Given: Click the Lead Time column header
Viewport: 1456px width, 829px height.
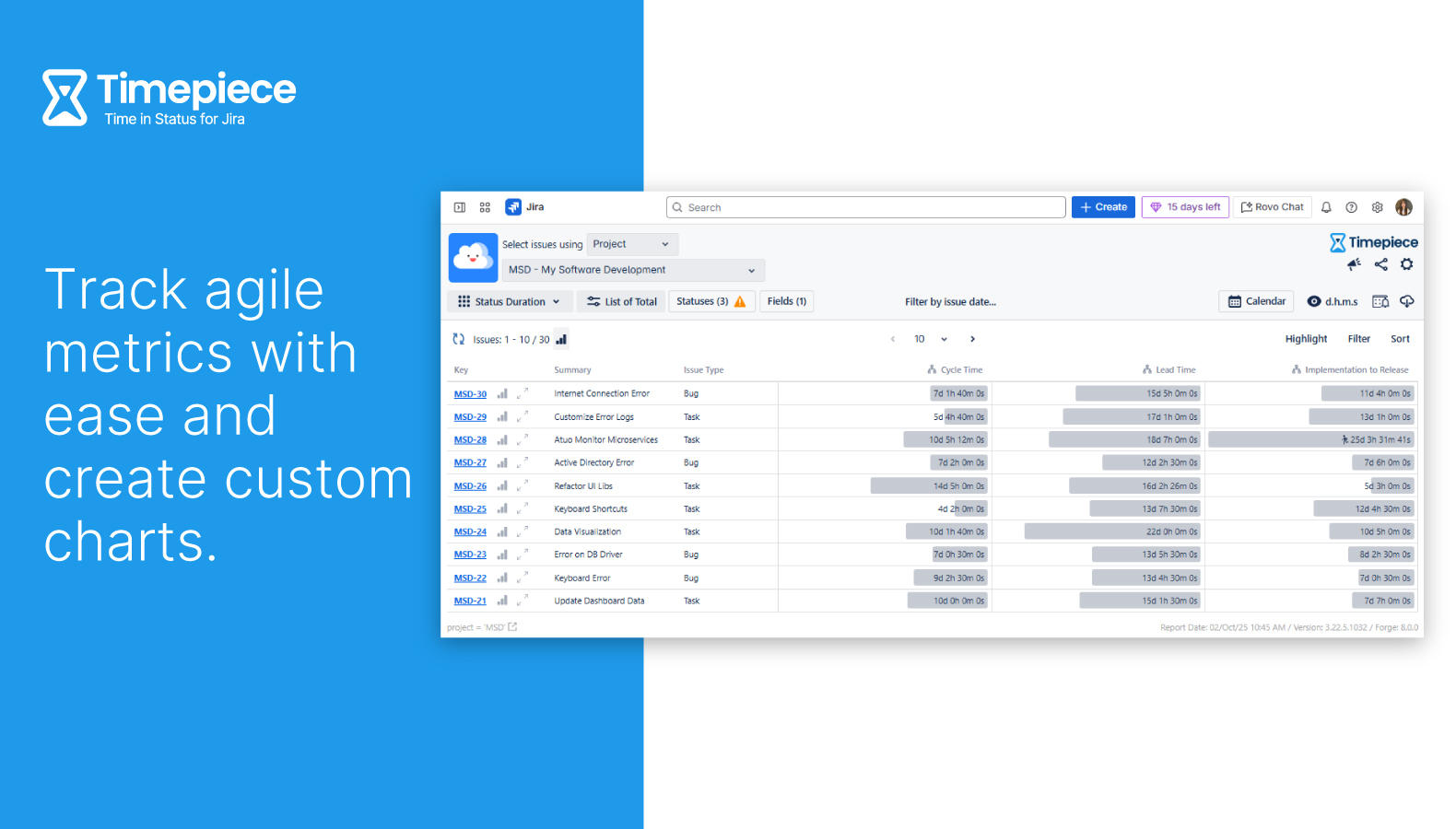Looking at the screenshot, I should pos(1168,370).
